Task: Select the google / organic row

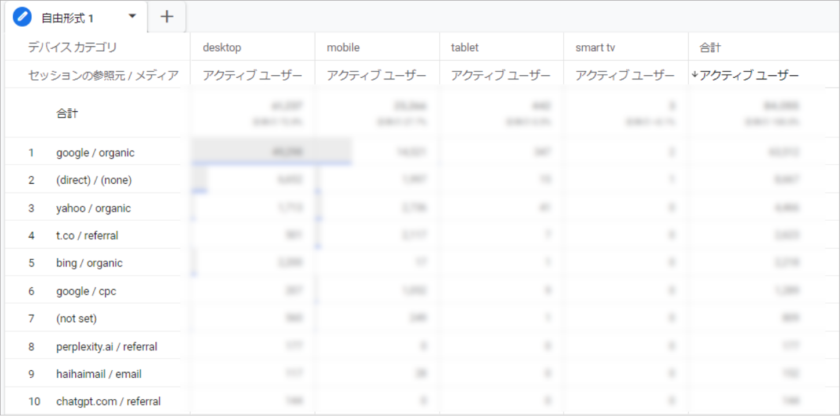Action: (x=95, y=153)
